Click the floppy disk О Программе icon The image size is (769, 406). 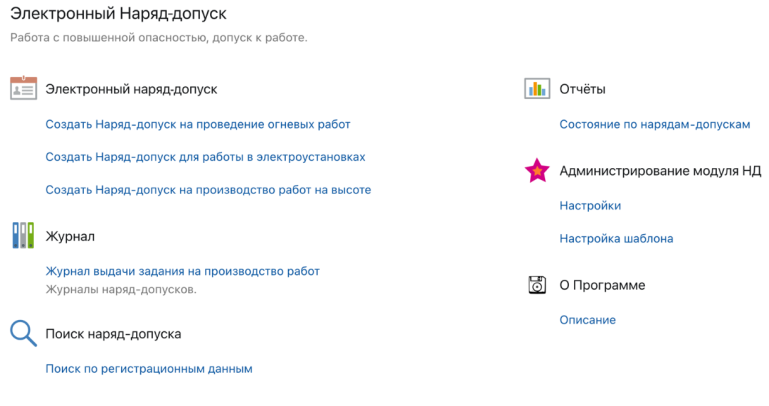pyautogui.click(x=537, y=285)
